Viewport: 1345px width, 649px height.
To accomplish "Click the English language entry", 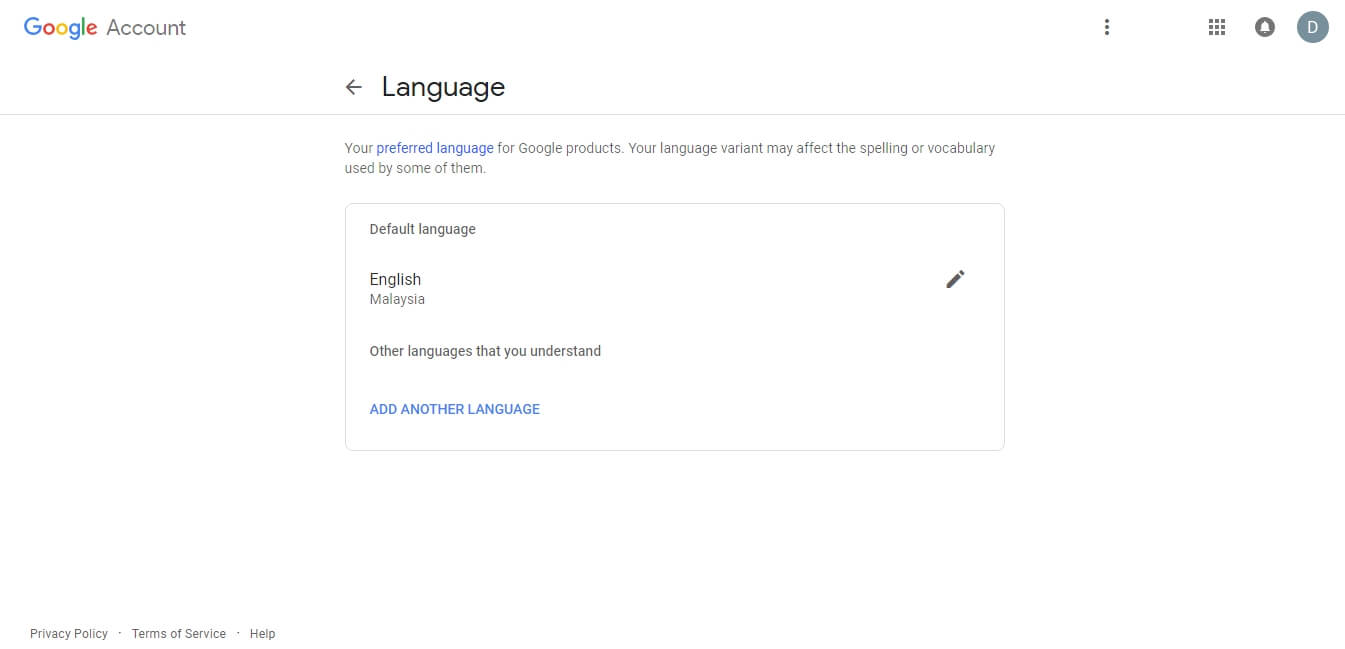I will [x=395, y=279].
